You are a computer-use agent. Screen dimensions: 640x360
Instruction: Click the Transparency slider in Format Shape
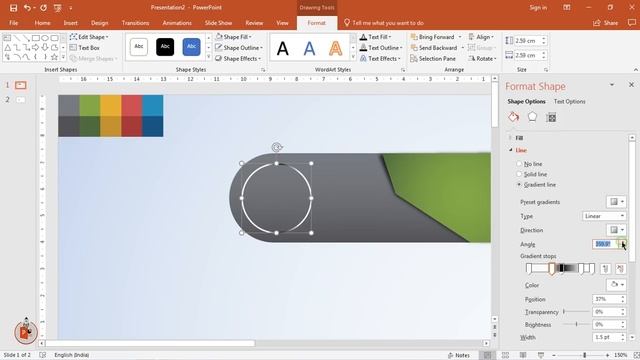575,311
